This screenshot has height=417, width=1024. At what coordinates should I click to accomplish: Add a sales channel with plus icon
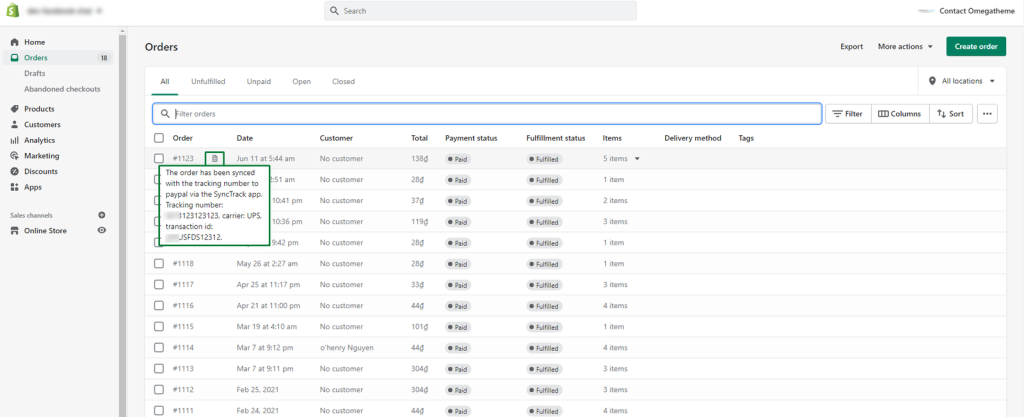(x=101, y=215)
